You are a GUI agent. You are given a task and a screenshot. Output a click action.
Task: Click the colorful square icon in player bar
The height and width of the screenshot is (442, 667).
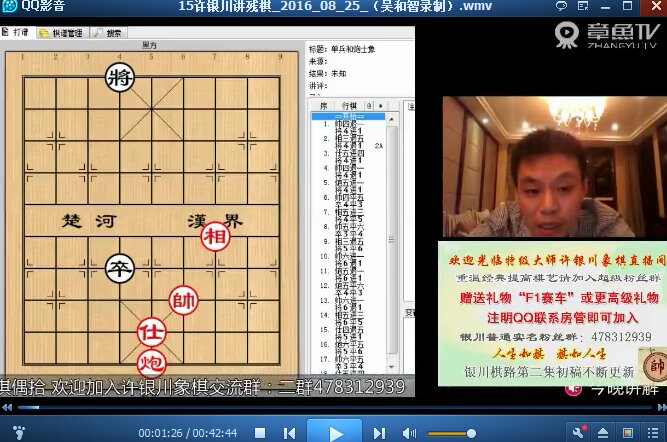coord(627,433)
